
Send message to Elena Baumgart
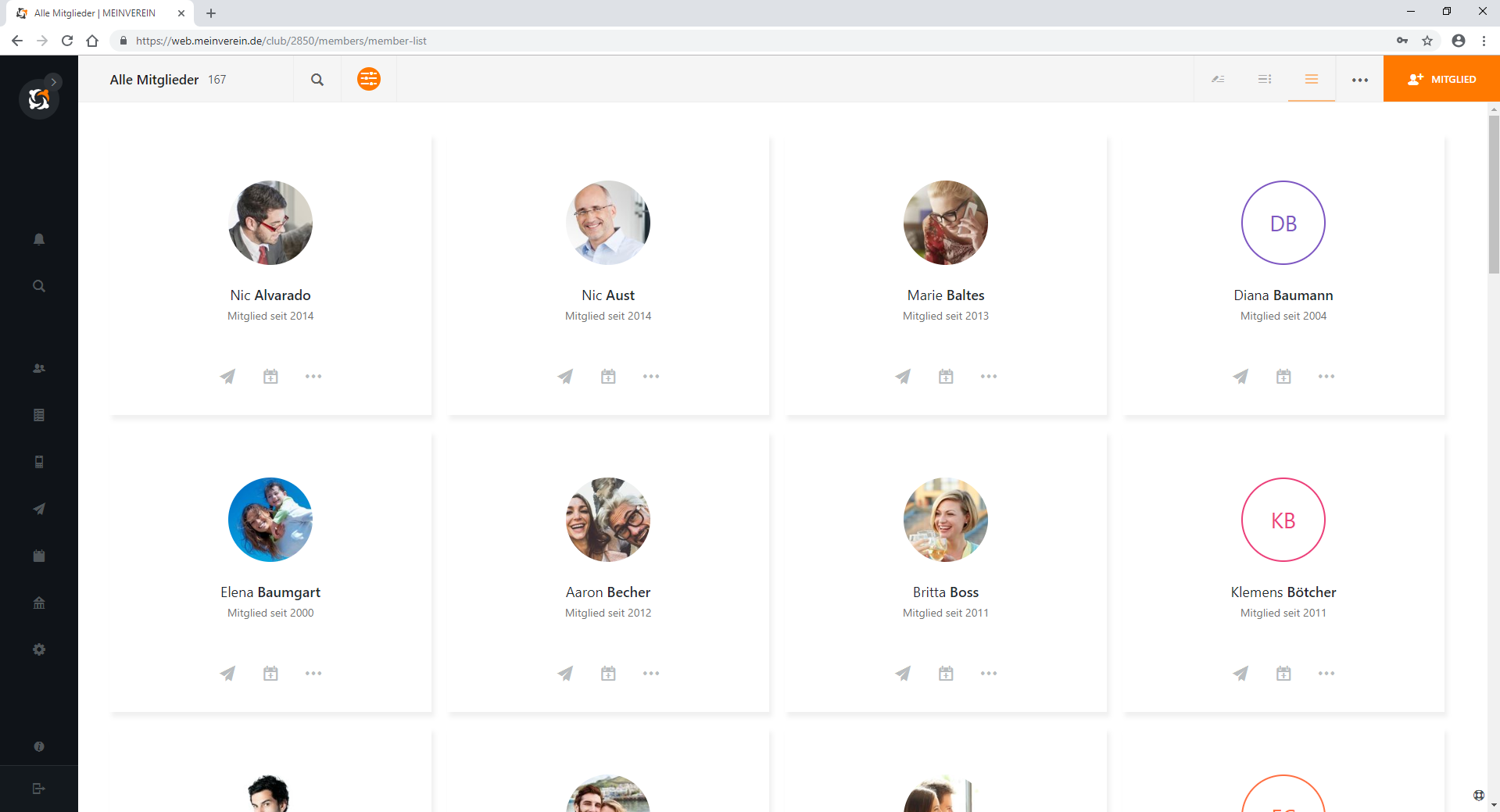point(227,674)
